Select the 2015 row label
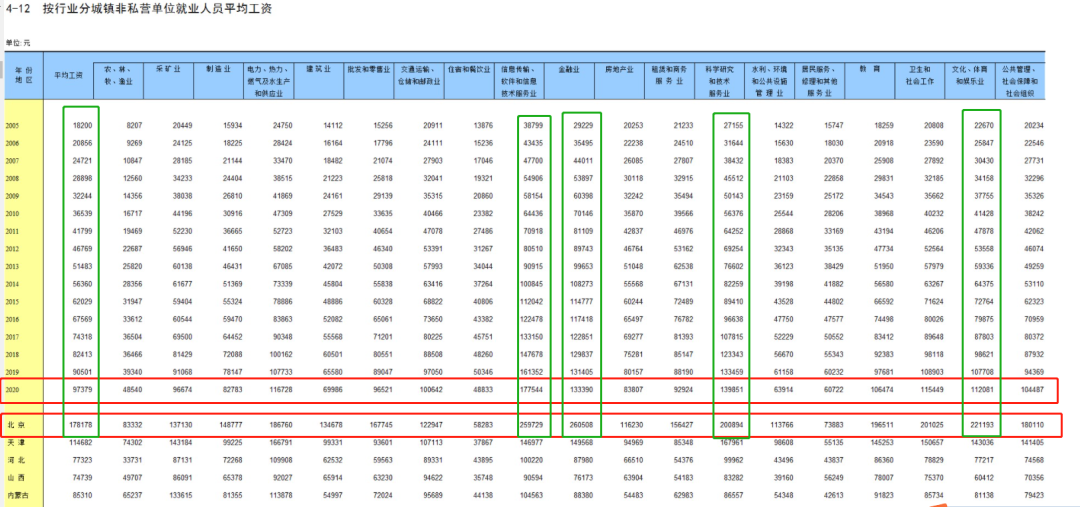Viewport: 1080px width, 507px height. [13, 302]
